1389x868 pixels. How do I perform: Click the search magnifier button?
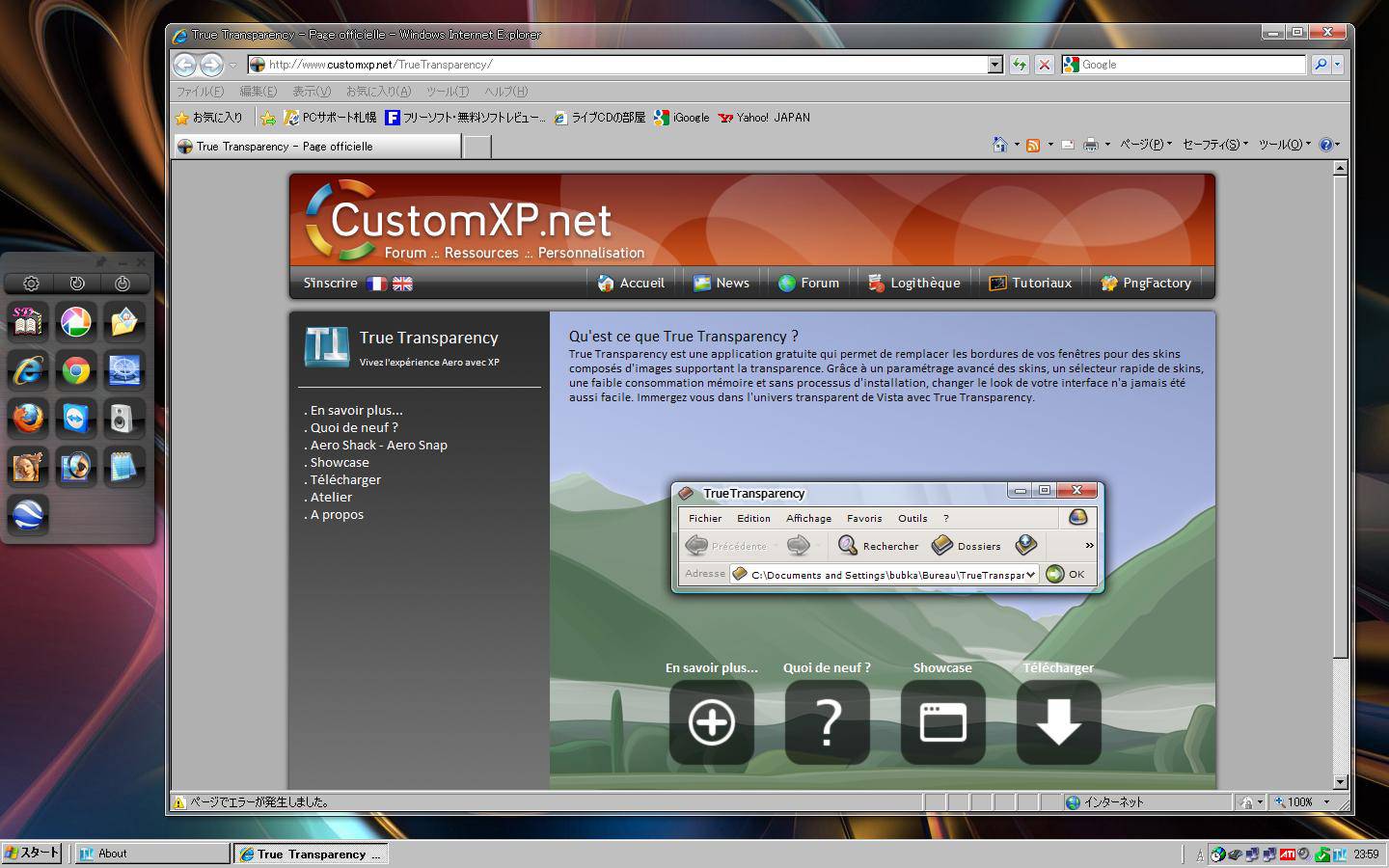point(1320,65)
